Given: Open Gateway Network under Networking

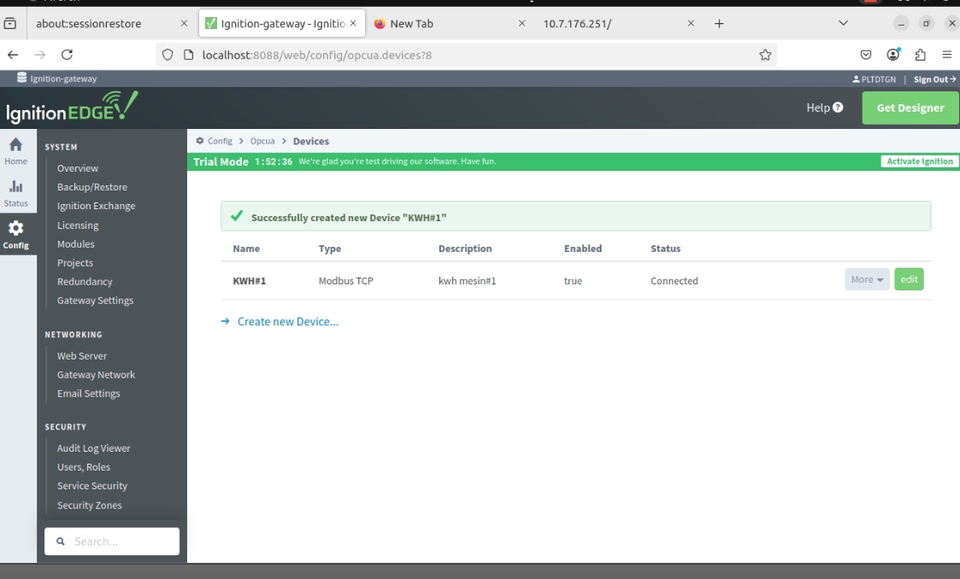Looking at the screenshot, I should click(x=96, y=375).
